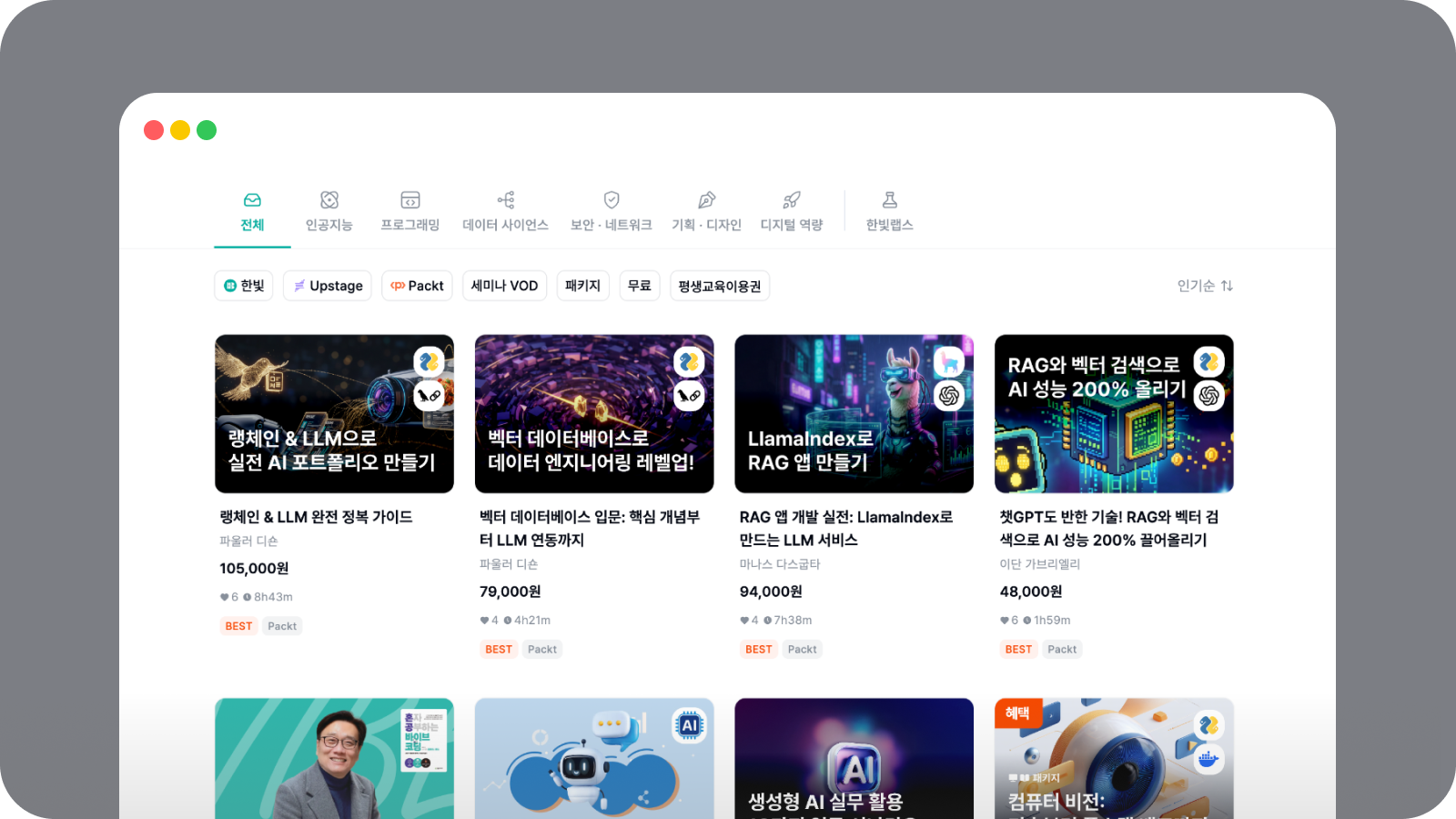The width and height of the screenshot is (1456, 819).
Task: Open the 벡터 데이터베이스 입문 course title
Action: coord(590,529)
